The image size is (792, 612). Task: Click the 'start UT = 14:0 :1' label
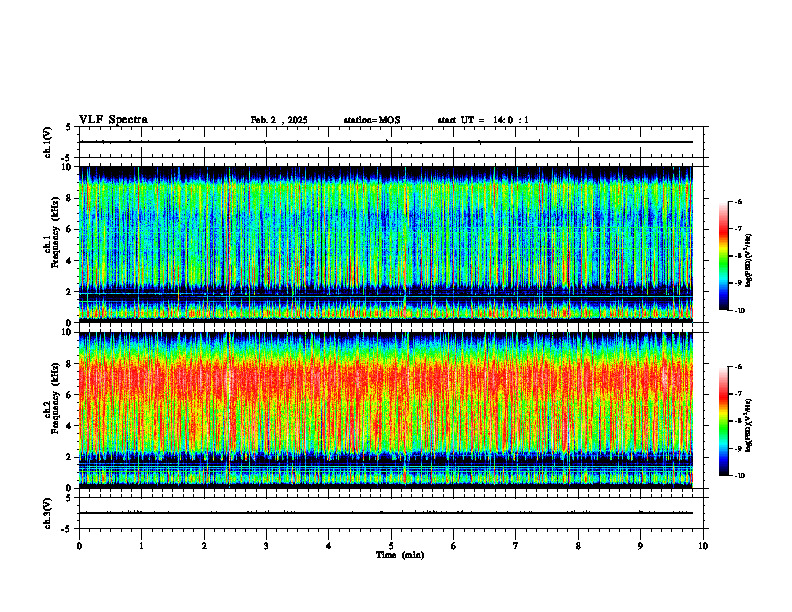coord(483,120)
